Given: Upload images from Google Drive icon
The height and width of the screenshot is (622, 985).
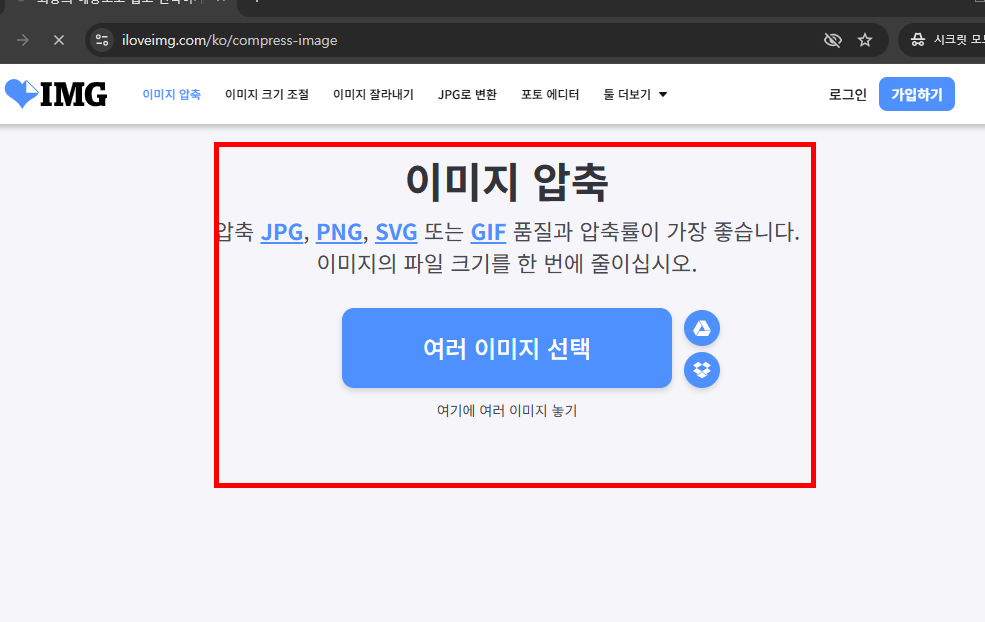Looking at the screenshot, I should point(702,328).
